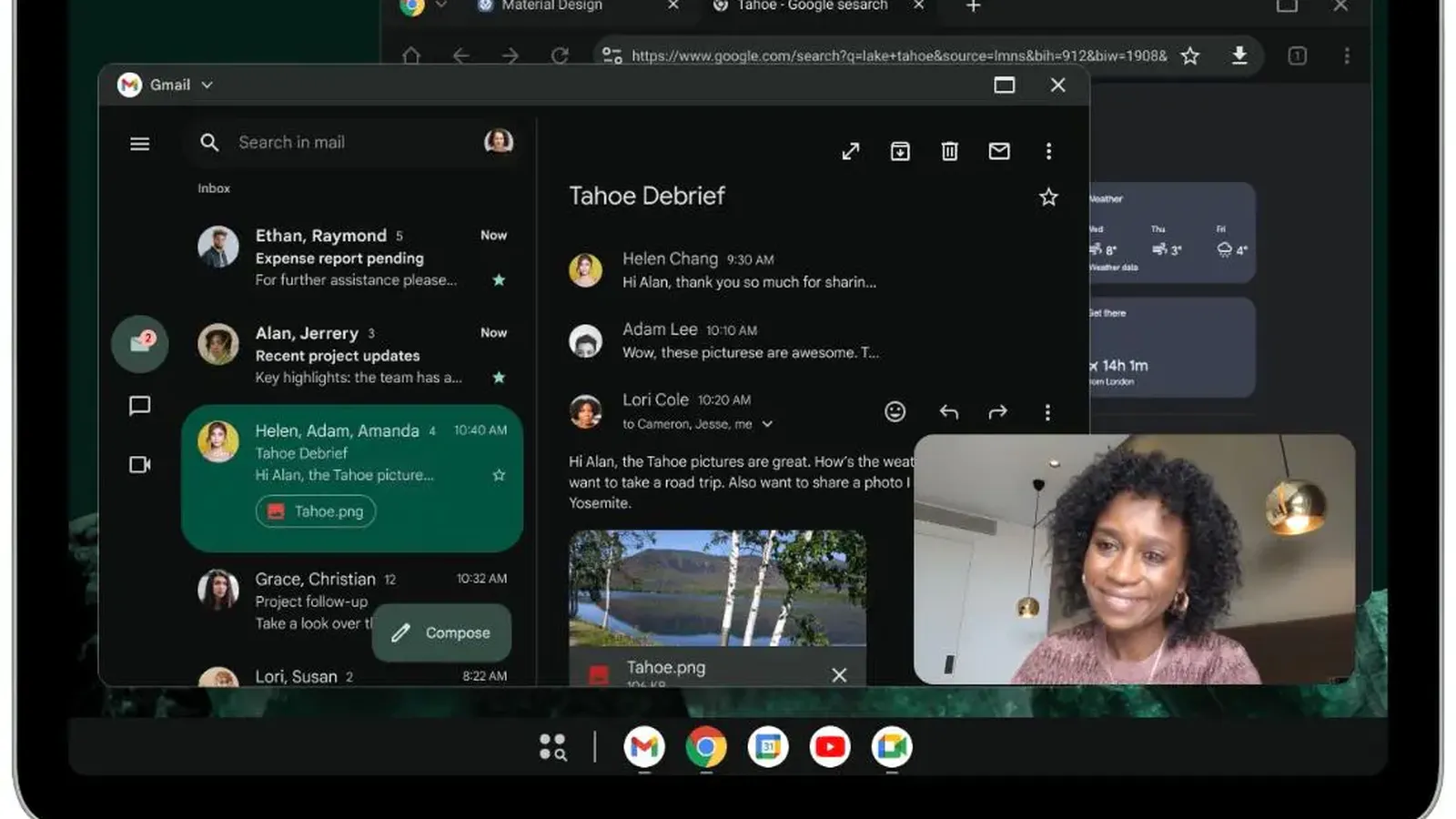Open the Mail section with unread badge

coord(140,344)
